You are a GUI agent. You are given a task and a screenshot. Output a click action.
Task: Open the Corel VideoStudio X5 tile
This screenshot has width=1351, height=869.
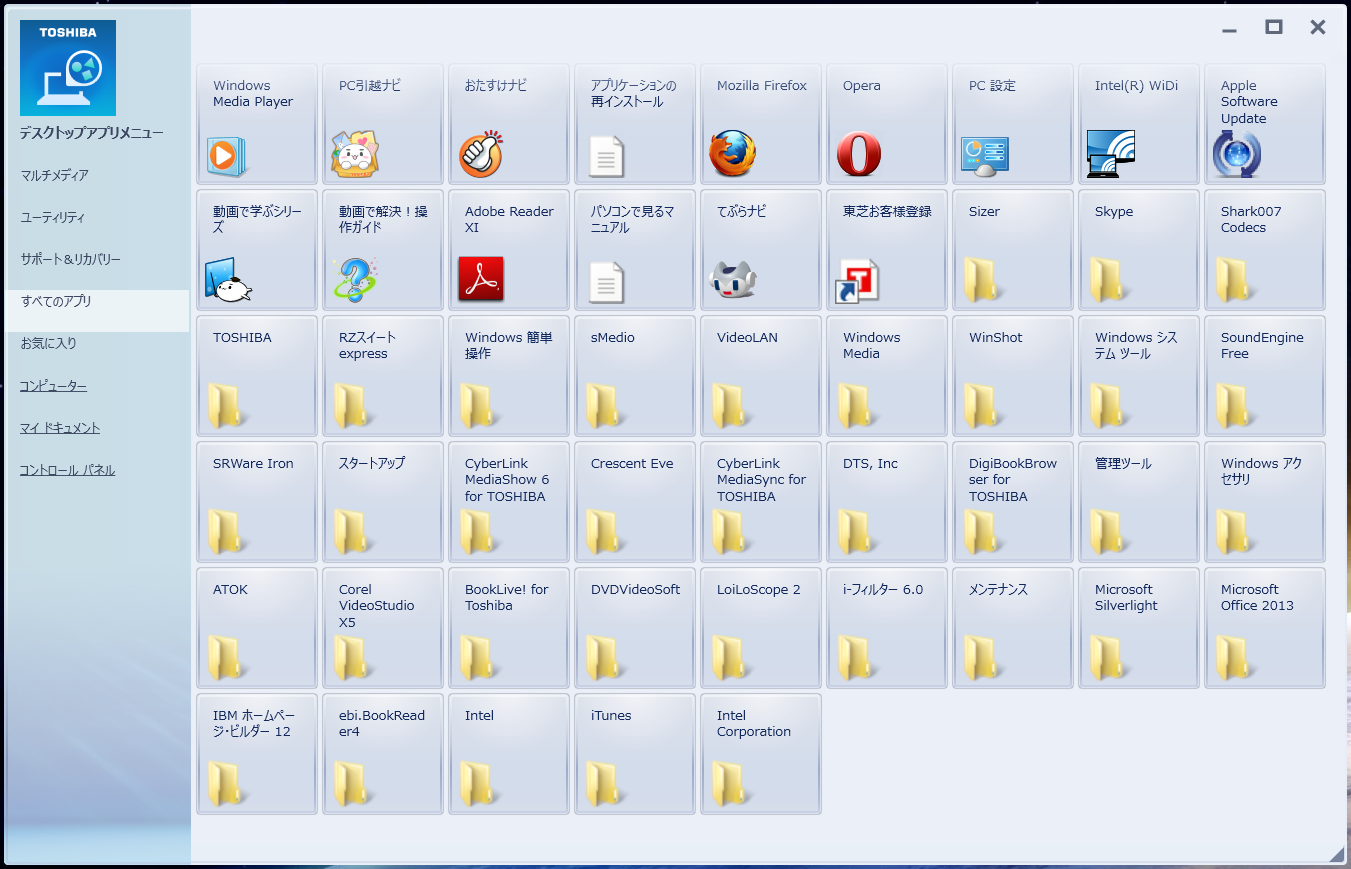[383, 628]
